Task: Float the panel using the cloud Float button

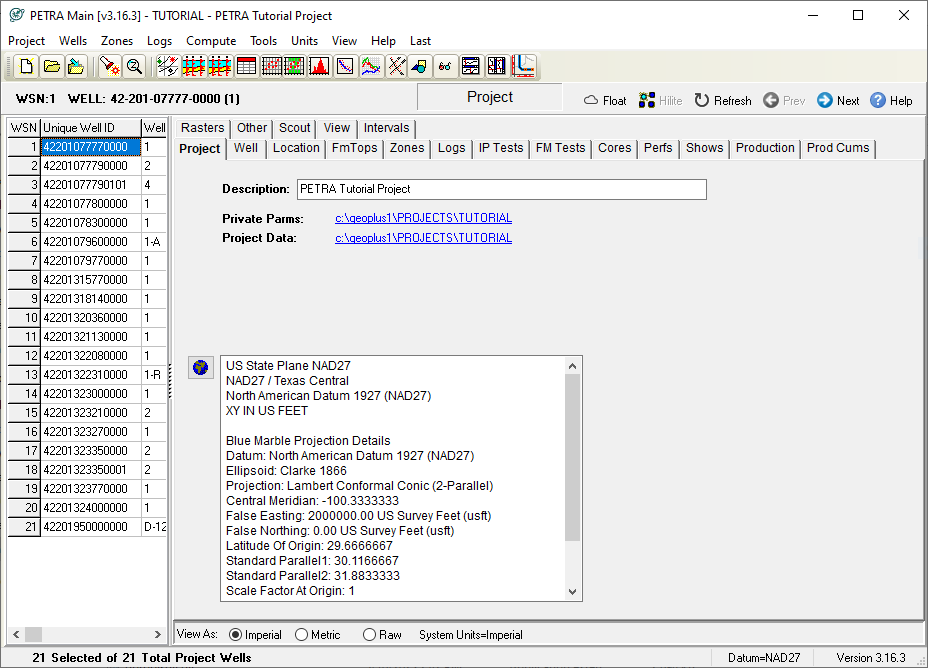Action: pos(605,101)
